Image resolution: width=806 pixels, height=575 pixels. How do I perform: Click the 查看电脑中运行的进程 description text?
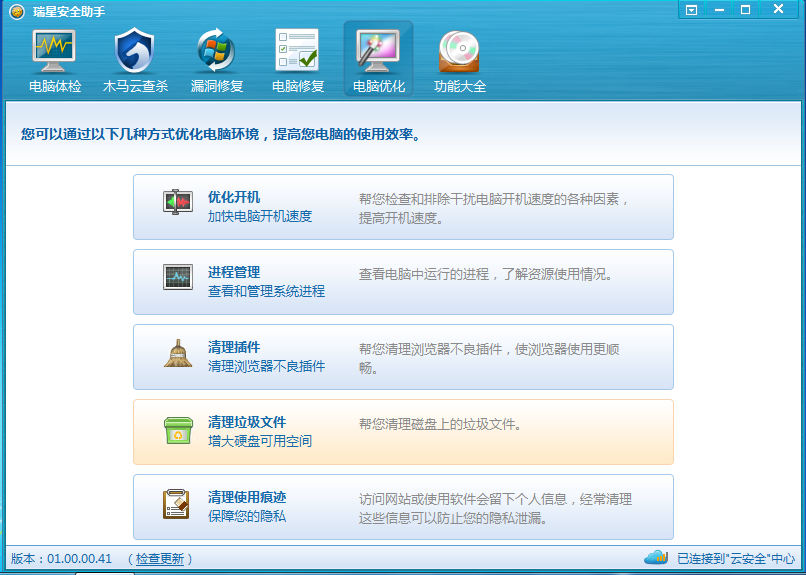tap(486, 274)
